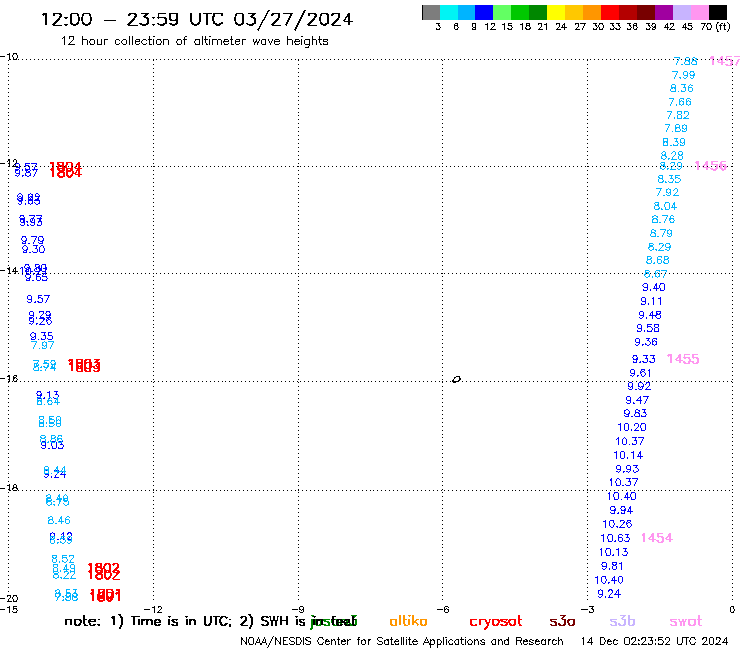
Task: Click the pink '1456' time label
Action: click(x=711, y=166)
